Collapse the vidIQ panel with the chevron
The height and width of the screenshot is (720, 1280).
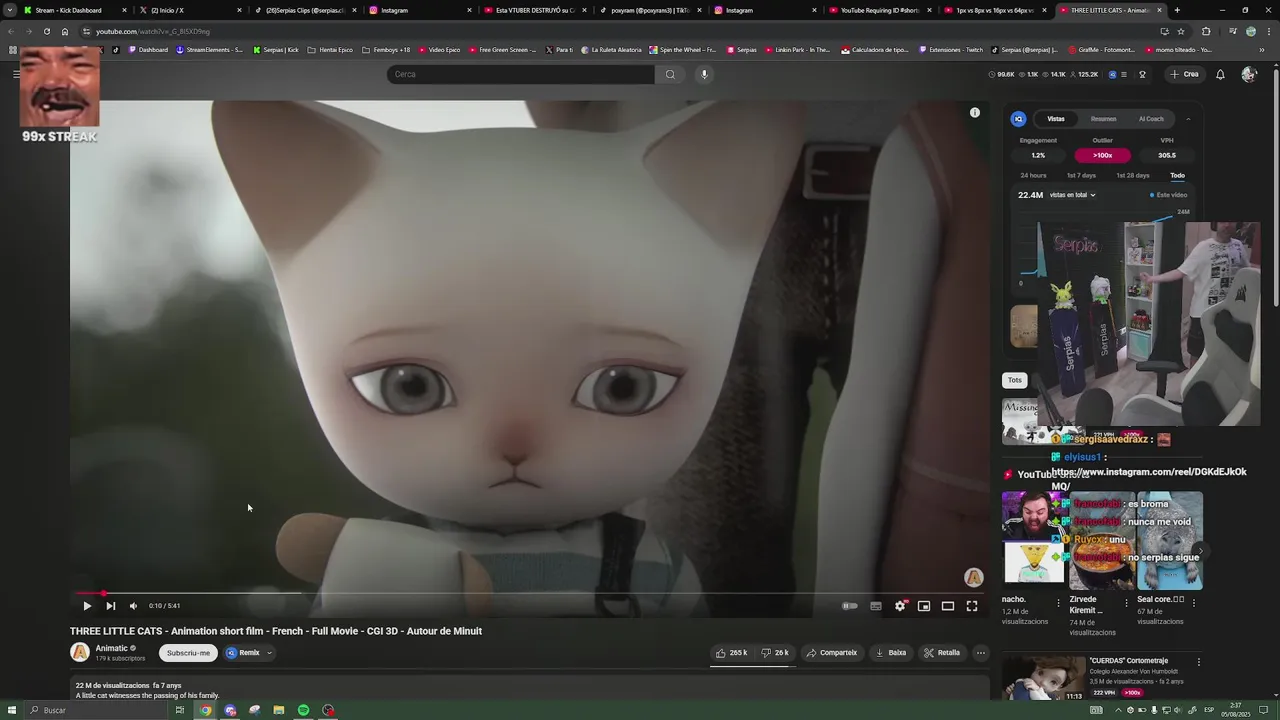click(x=1188, y=119)
